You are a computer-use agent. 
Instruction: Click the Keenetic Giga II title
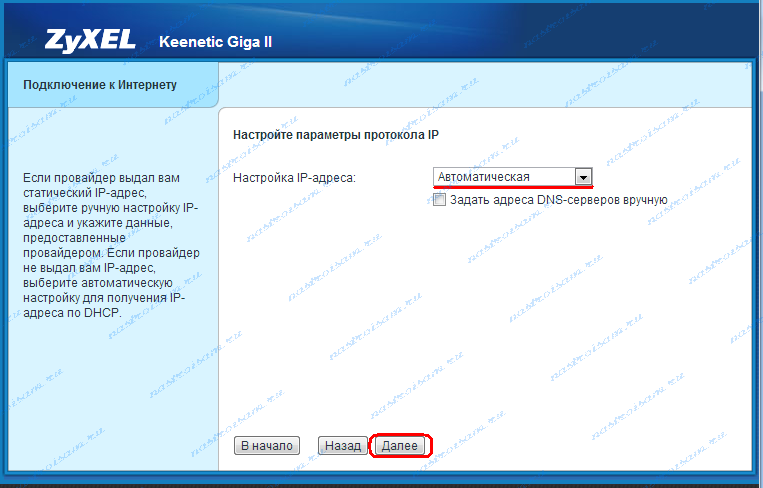click(x=216, y=42)
